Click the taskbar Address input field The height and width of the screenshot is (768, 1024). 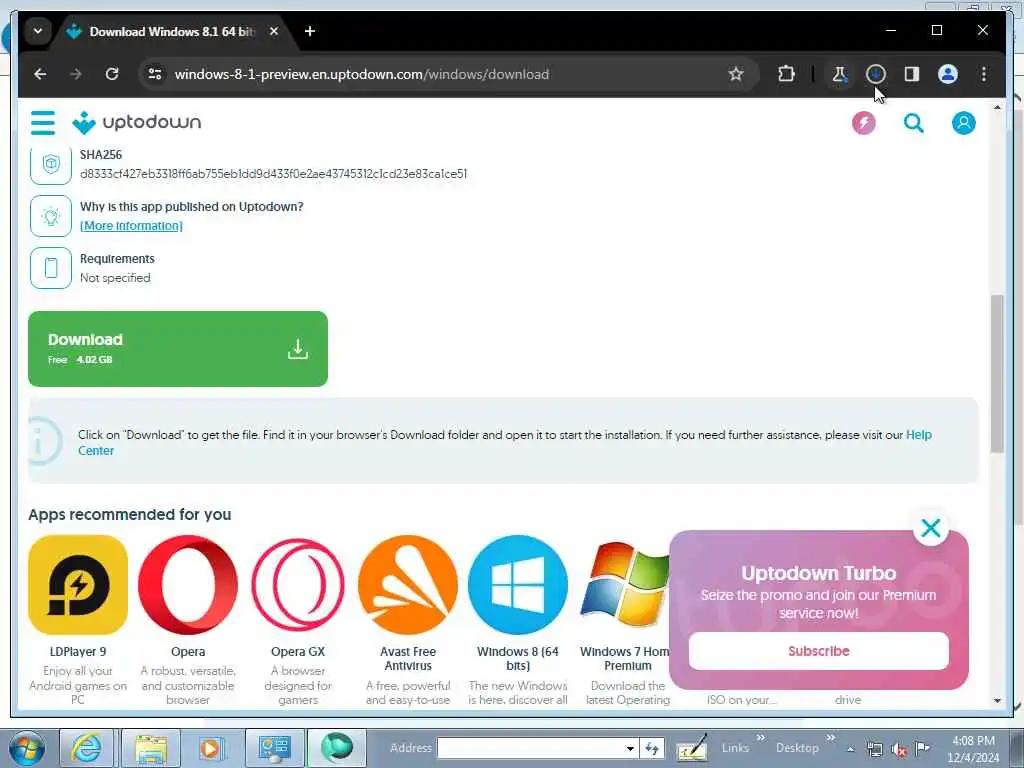(530, 748)
